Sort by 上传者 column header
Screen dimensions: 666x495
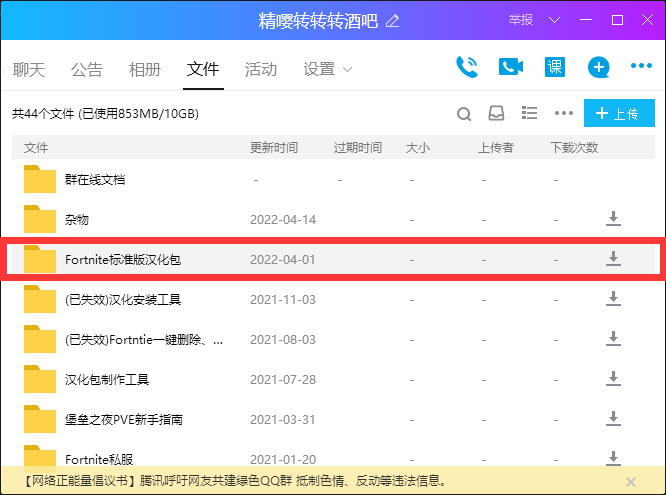tap(496, 147)
